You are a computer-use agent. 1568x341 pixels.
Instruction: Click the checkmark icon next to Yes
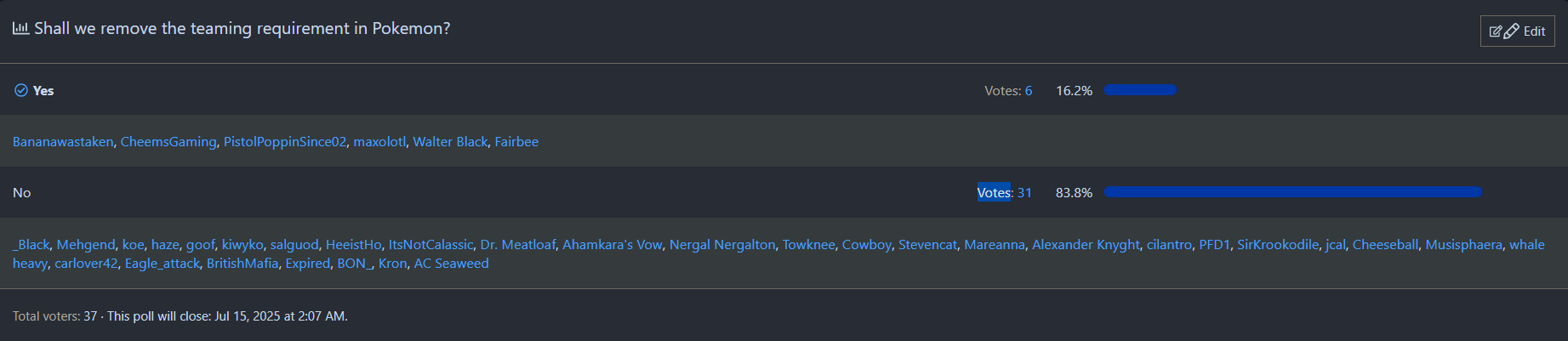tap(21, 90)
